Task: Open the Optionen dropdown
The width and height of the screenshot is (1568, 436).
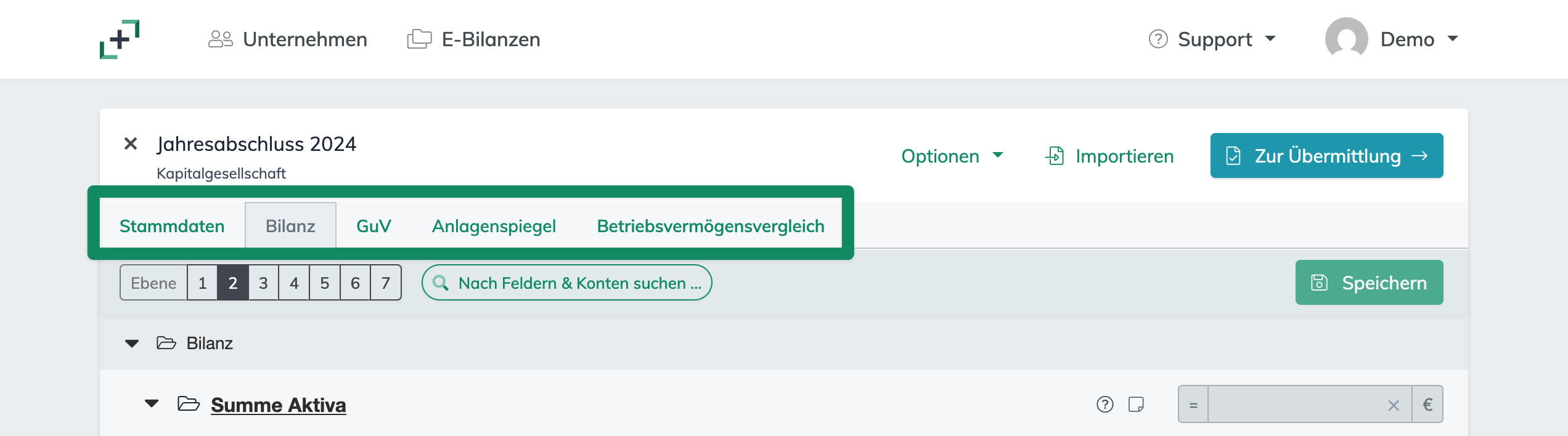Action: pos(953,156)
